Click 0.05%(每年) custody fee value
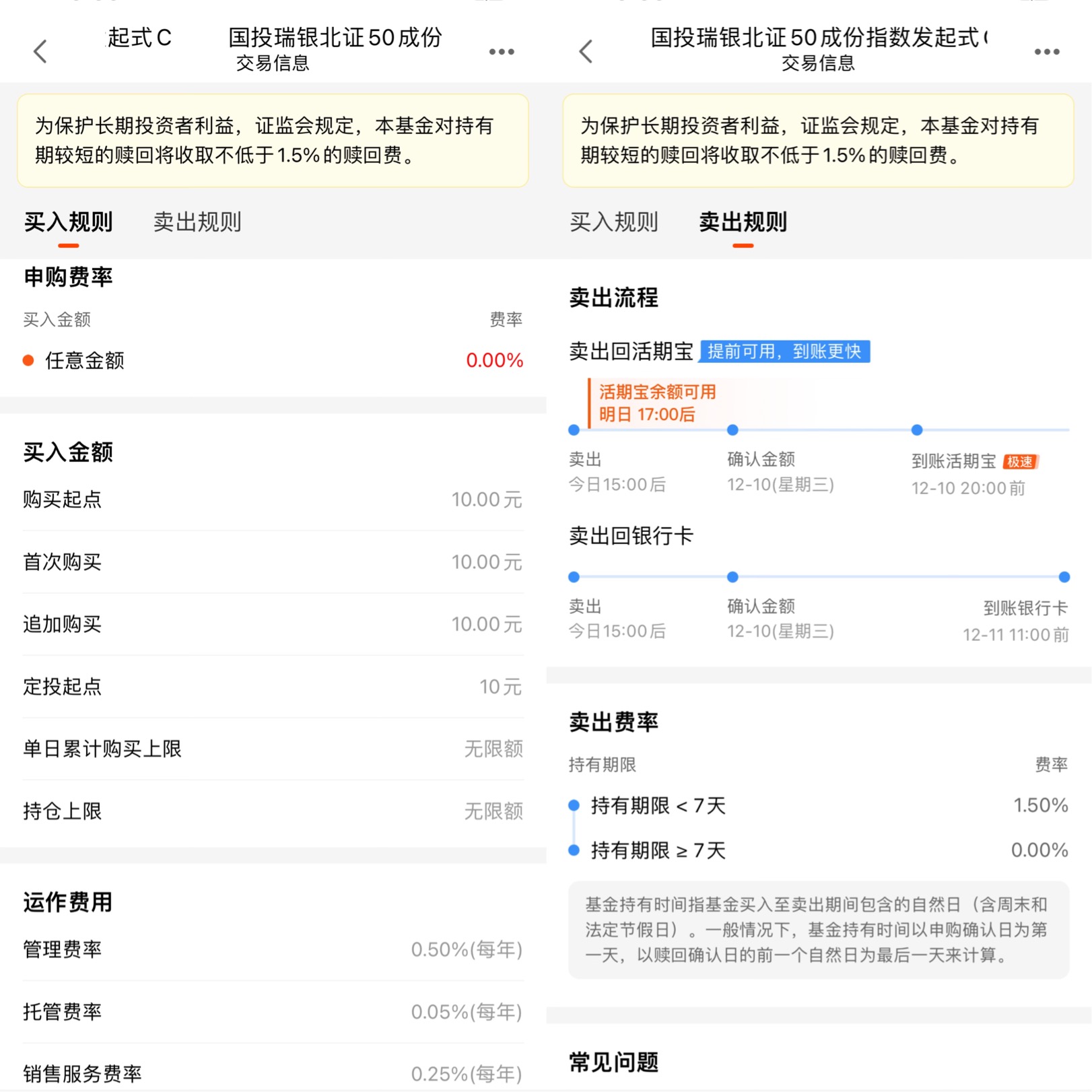1092x1092 pixels. coord(467,1012)
